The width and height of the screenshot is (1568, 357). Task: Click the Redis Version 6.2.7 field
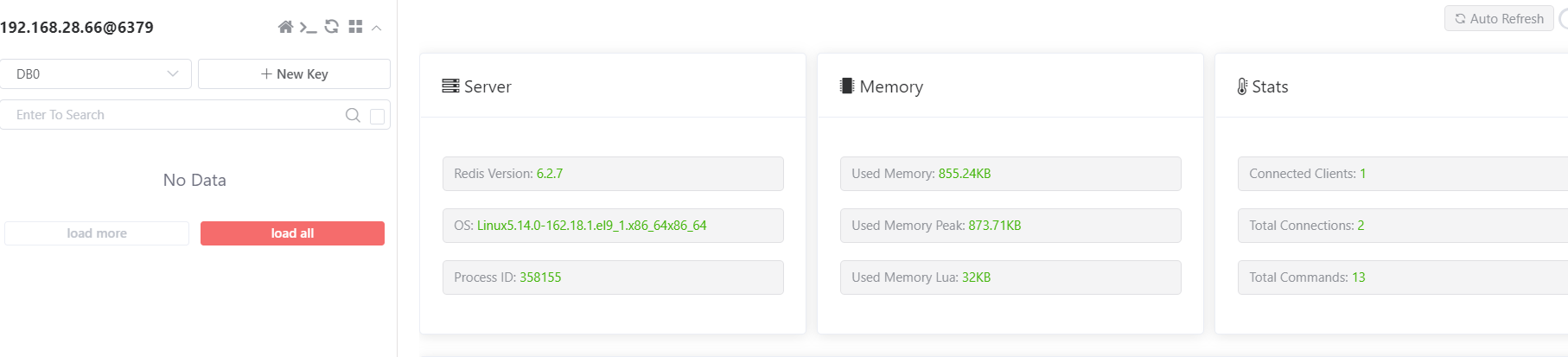pos(613,174)
